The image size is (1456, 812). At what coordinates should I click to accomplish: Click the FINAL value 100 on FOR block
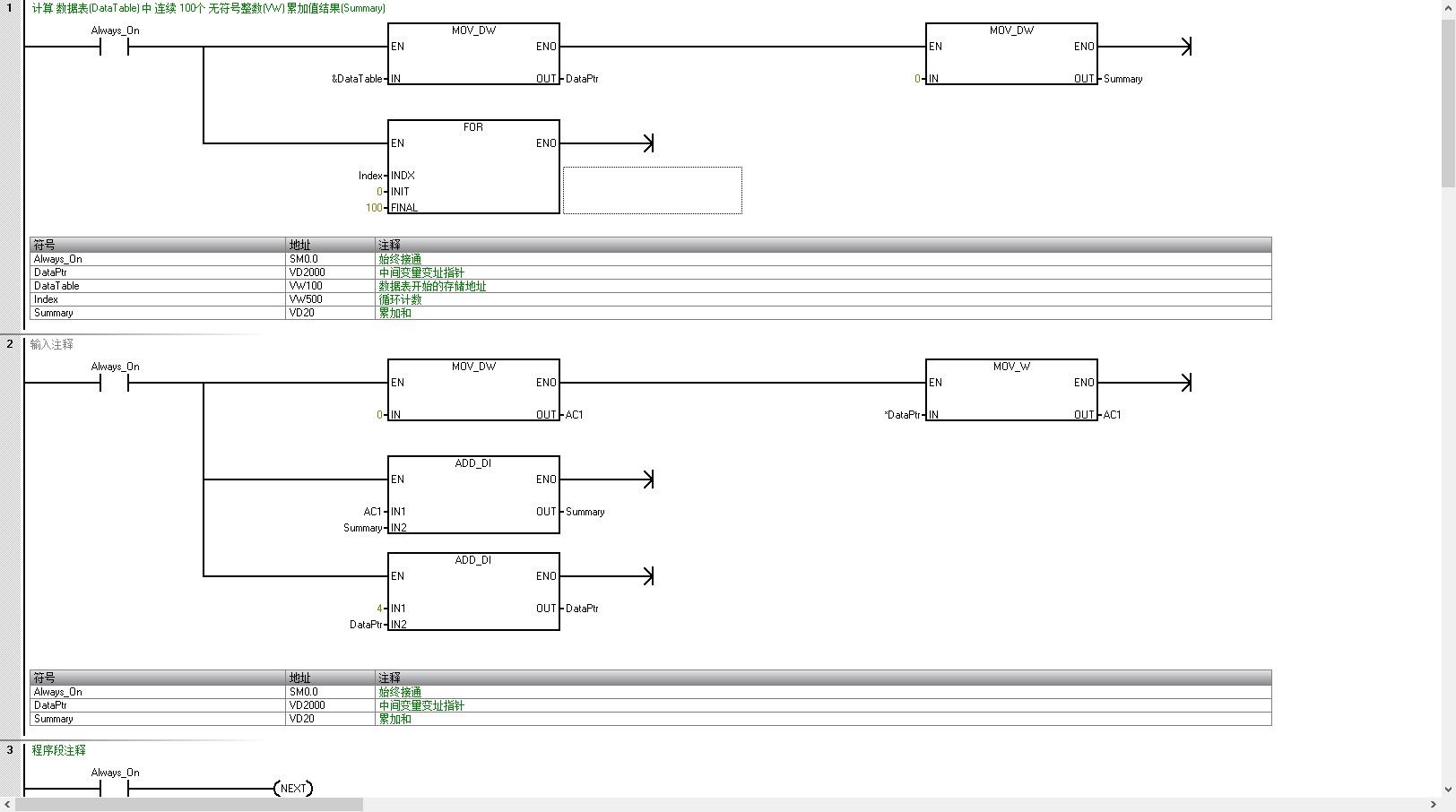pyautogui.click(x=374, y=208)
